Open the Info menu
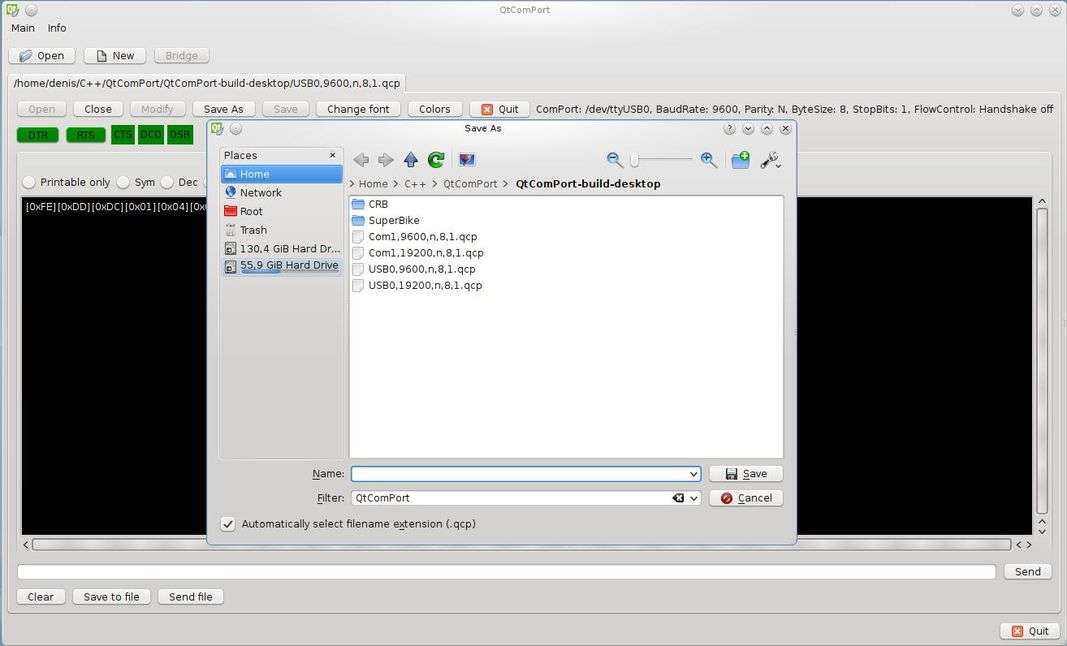This screenshot has height=646, width=1067. click(x=57, y=28)
